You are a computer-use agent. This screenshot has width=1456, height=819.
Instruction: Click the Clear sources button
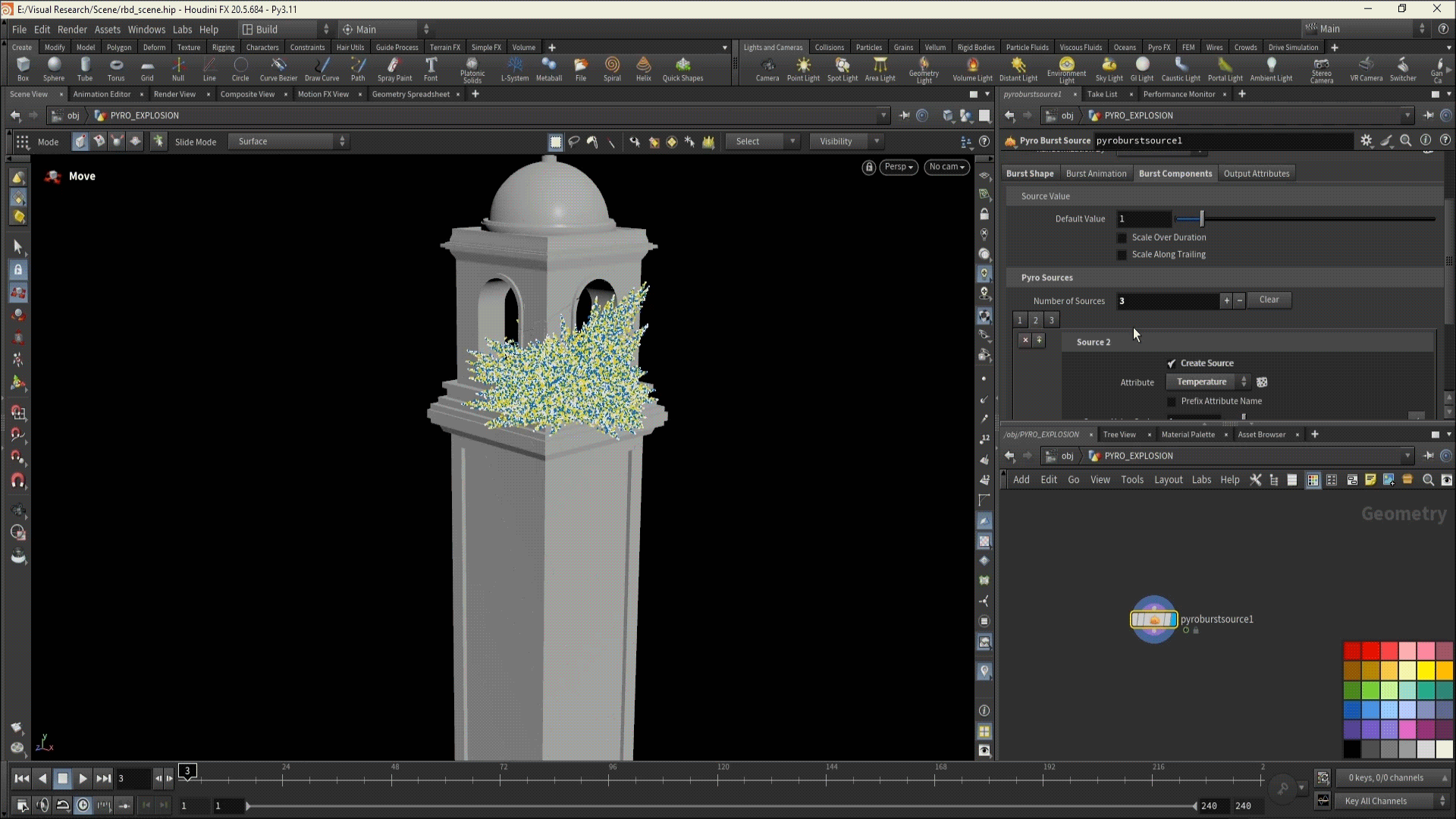pyautogui.click(x=1269, y=300)
